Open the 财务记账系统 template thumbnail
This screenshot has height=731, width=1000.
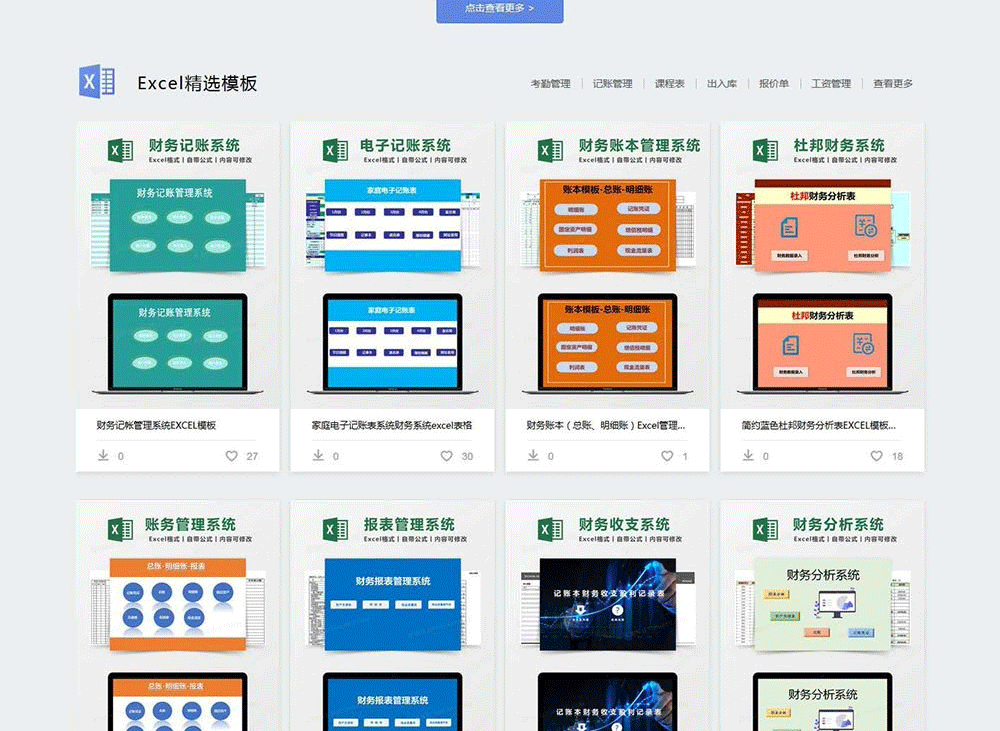pos(177,265)
